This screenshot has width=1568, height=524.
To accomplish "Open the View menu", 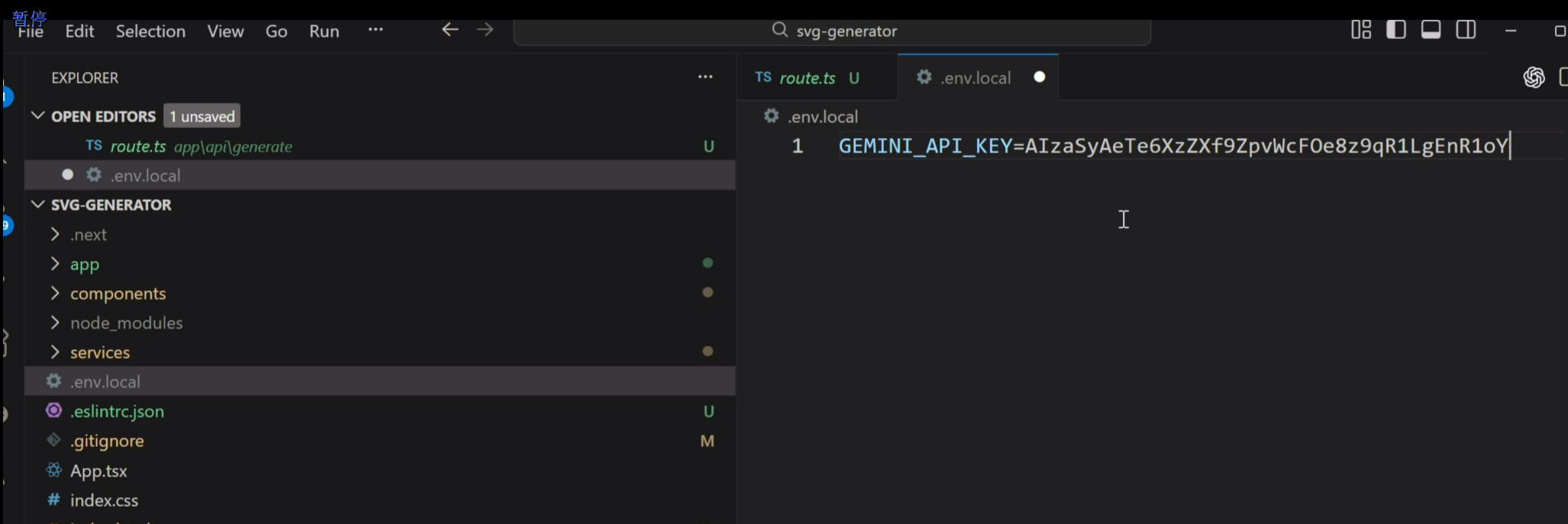I will click(225, 31).
